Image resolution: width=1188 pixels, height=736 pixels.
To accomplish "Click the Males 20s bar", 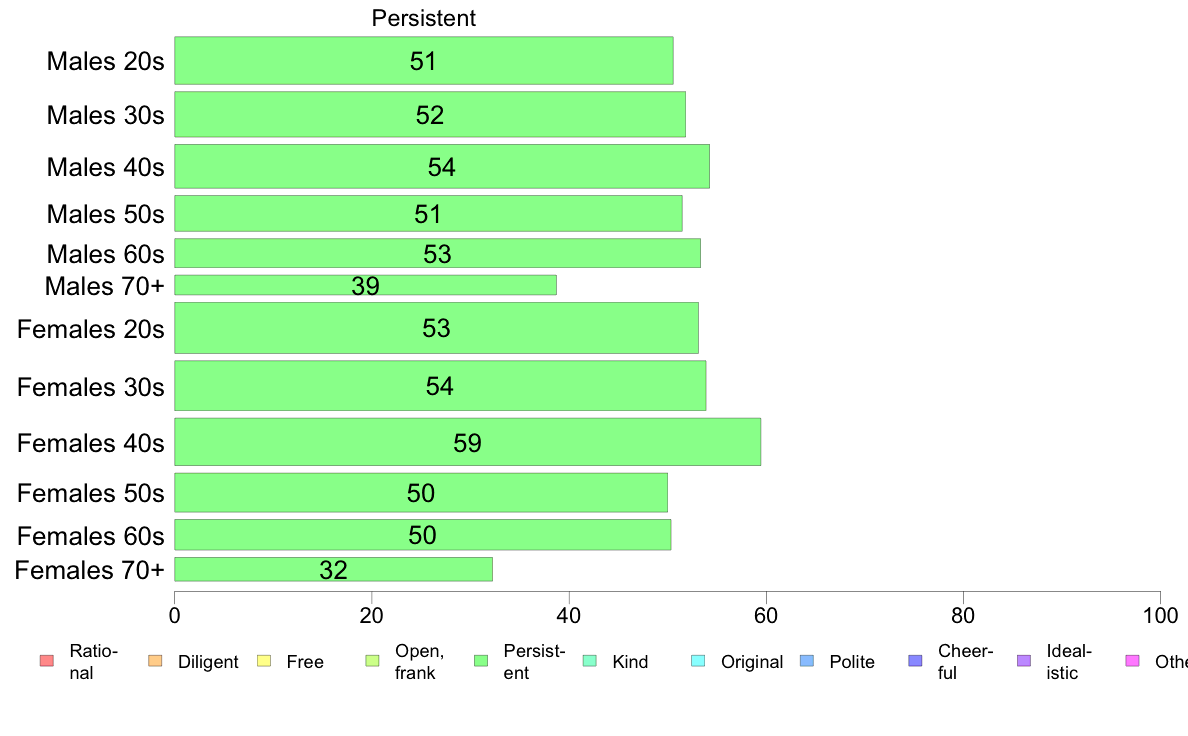I will coord(424,61).
